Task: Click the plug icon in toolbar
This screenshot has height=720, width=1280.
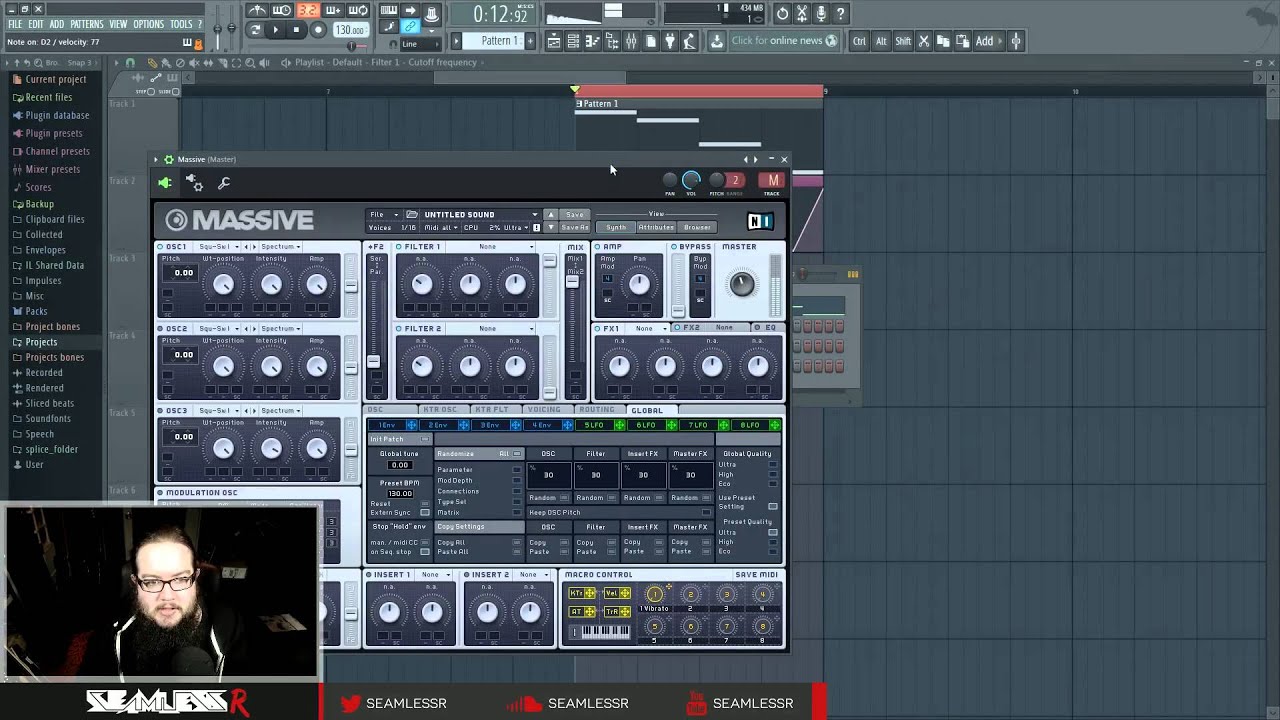Action: tap(669, 41)
